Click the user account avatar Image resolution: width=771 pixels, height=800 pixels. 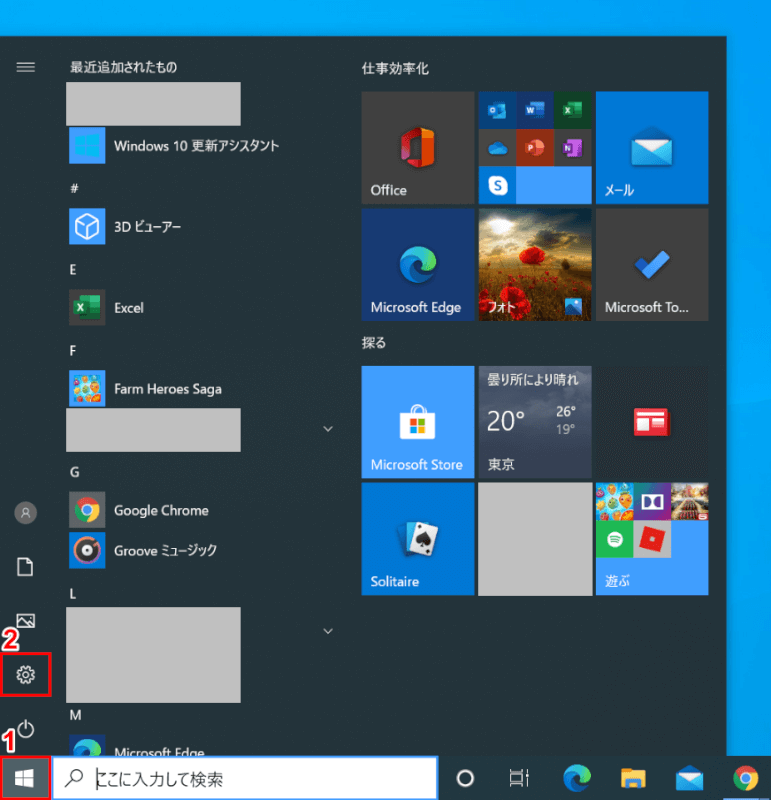click(26, 512)
